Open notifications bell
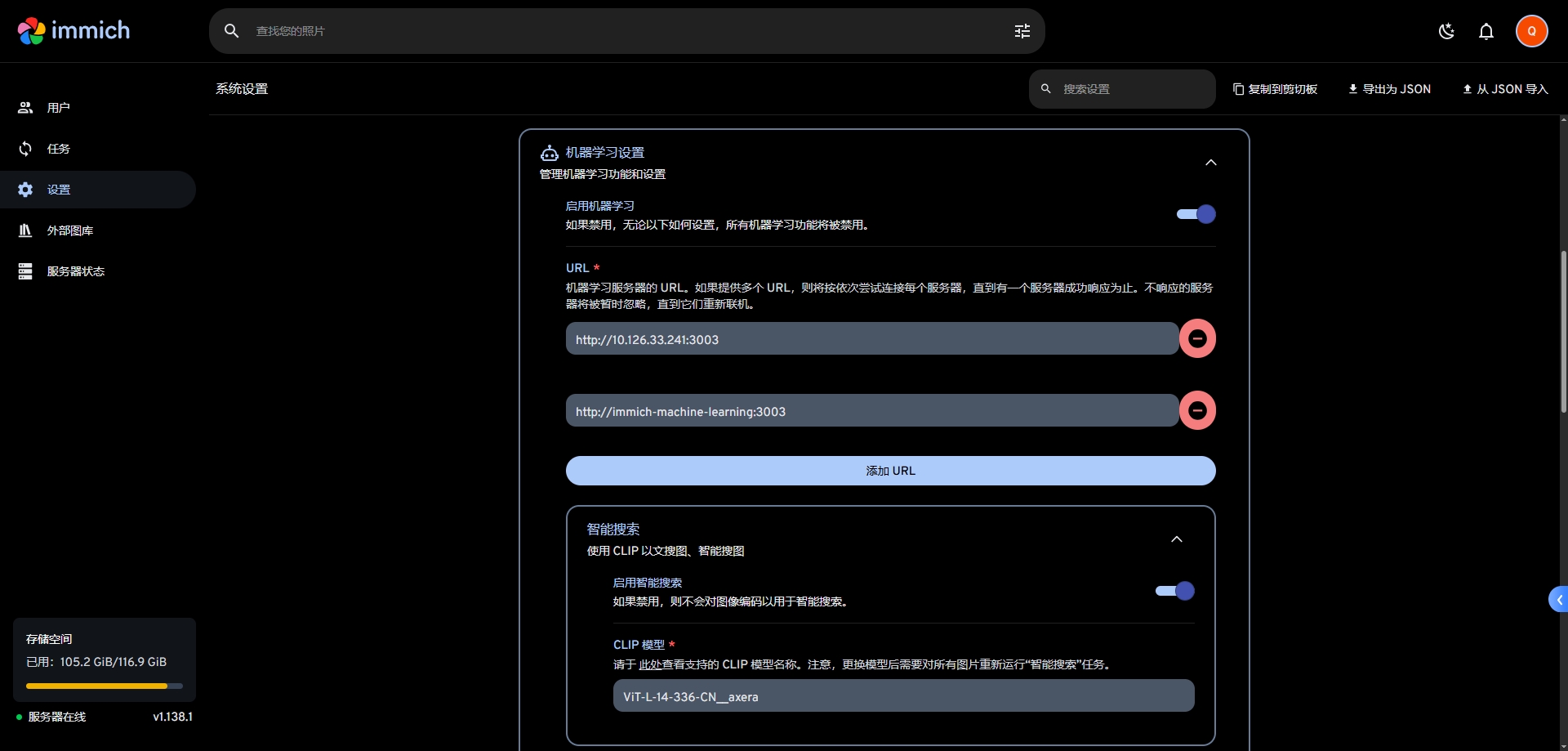Viewport: 1568px width, 751px height. click(x=1486, y=31)
